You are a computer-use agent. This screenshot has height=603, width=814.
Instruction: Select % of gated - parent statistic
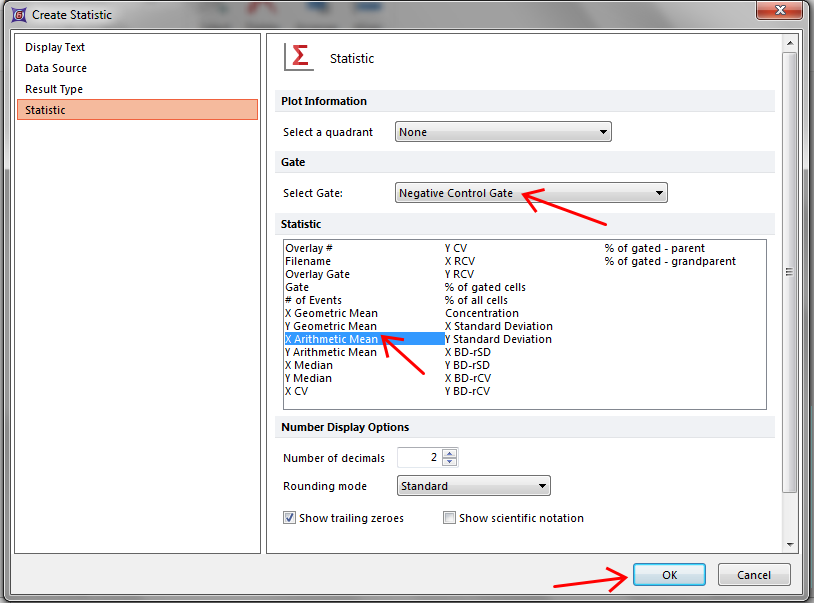click(x=654, y=248)
